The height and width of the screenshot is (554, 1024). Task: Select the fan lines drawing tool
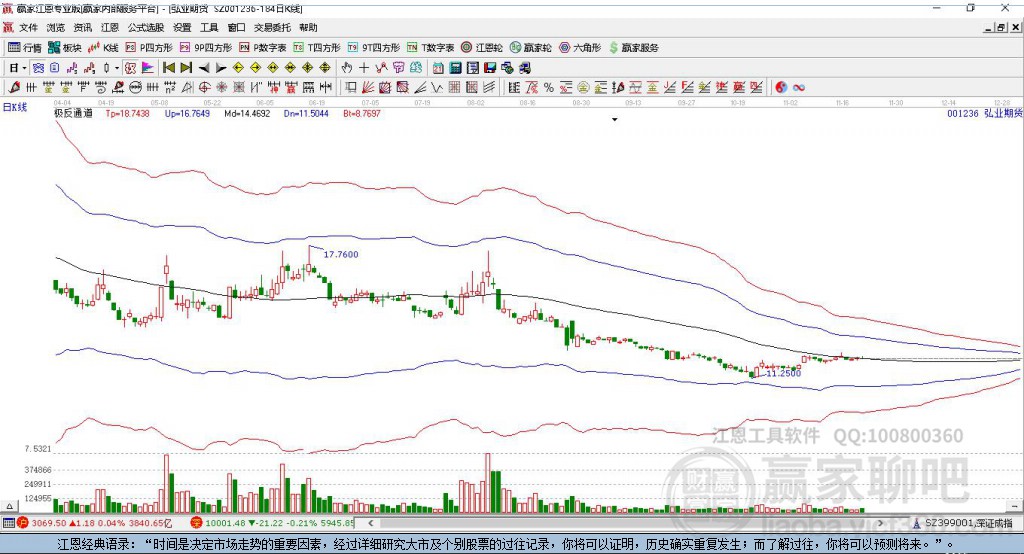[x=368, y=87]
